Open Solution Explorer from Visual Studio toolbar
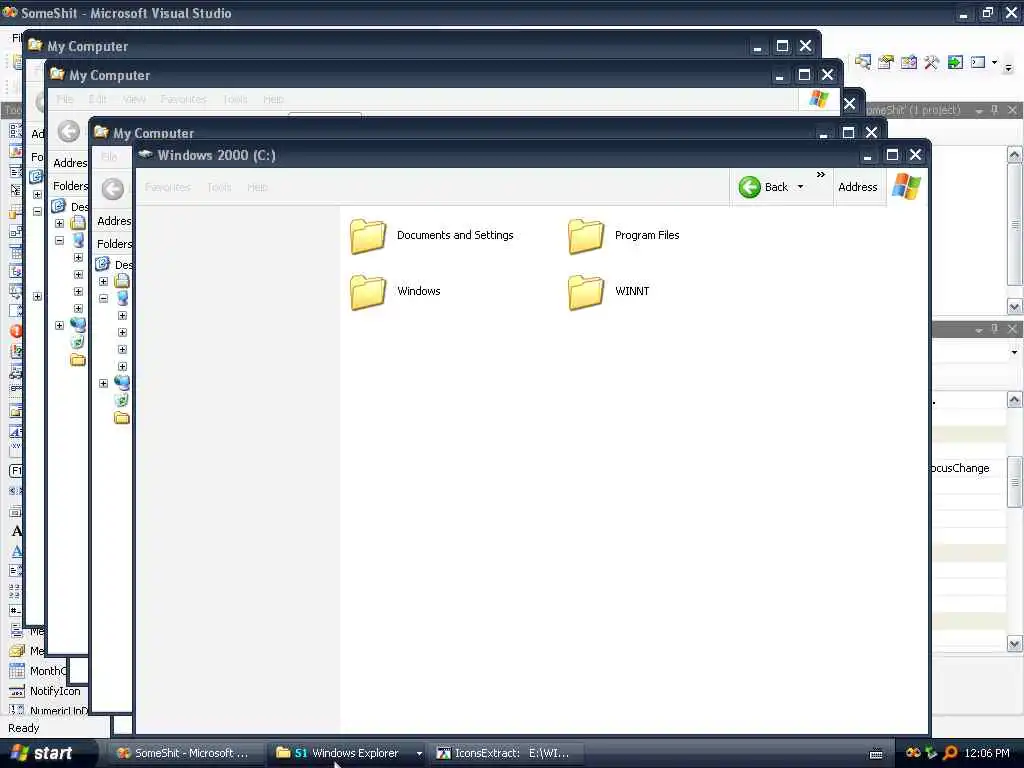 pyautogui.click(x=863, y=62)
